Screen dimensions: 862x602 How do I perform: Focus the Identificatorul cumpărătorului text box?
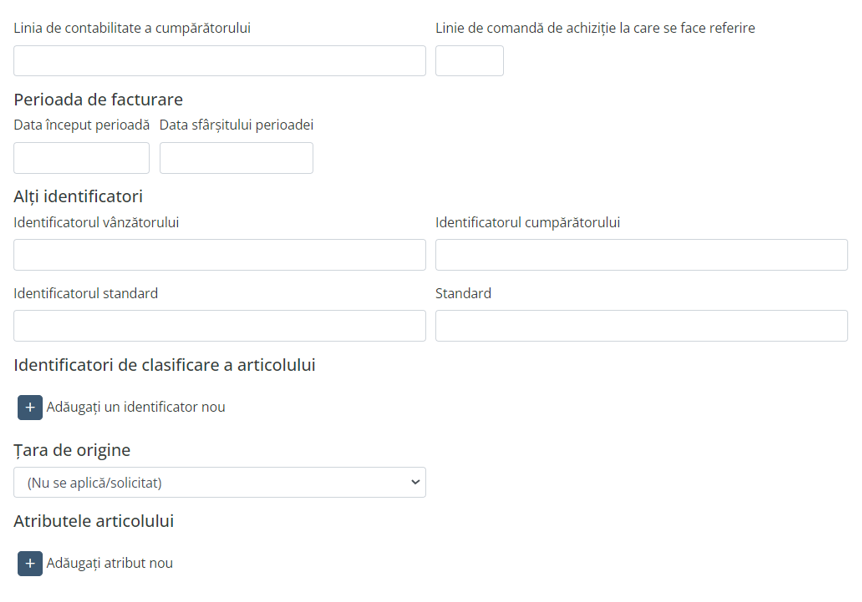tap(641, 255)
